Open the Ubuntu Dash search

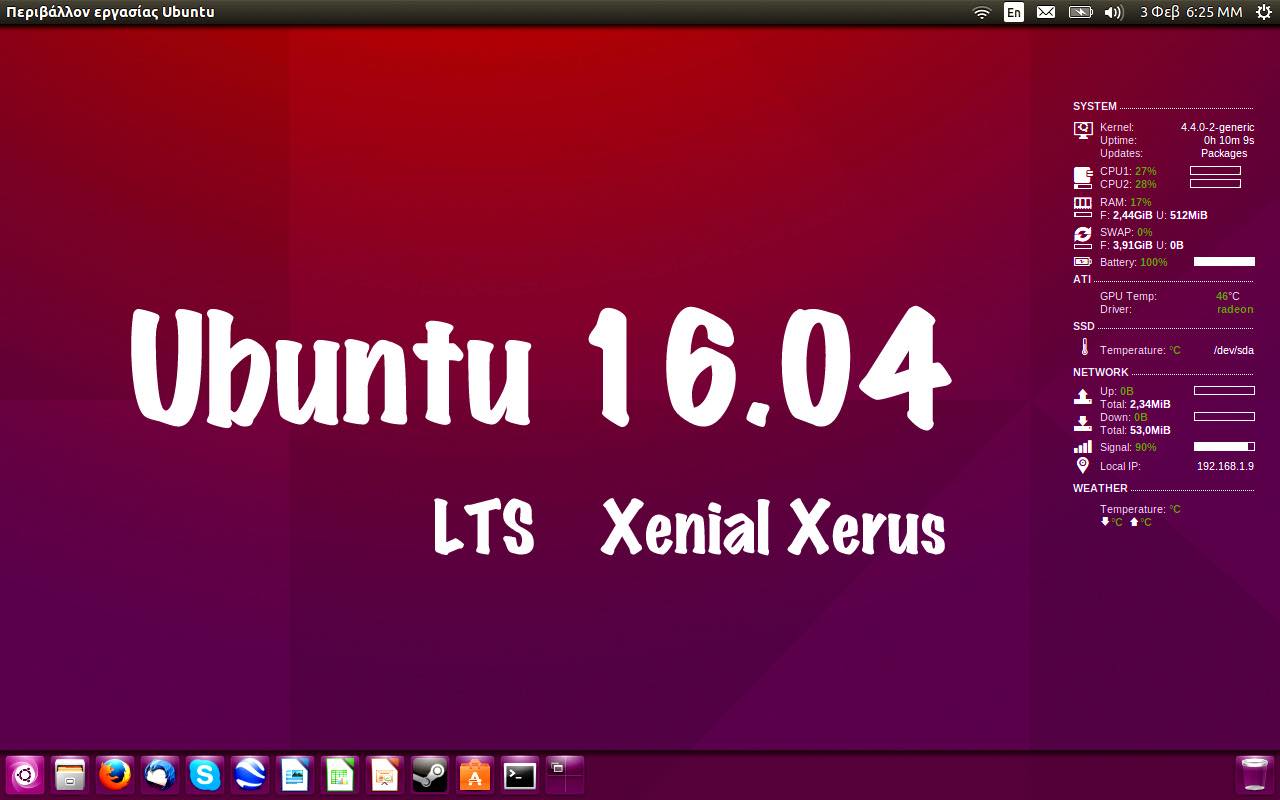tap(24, 773)
